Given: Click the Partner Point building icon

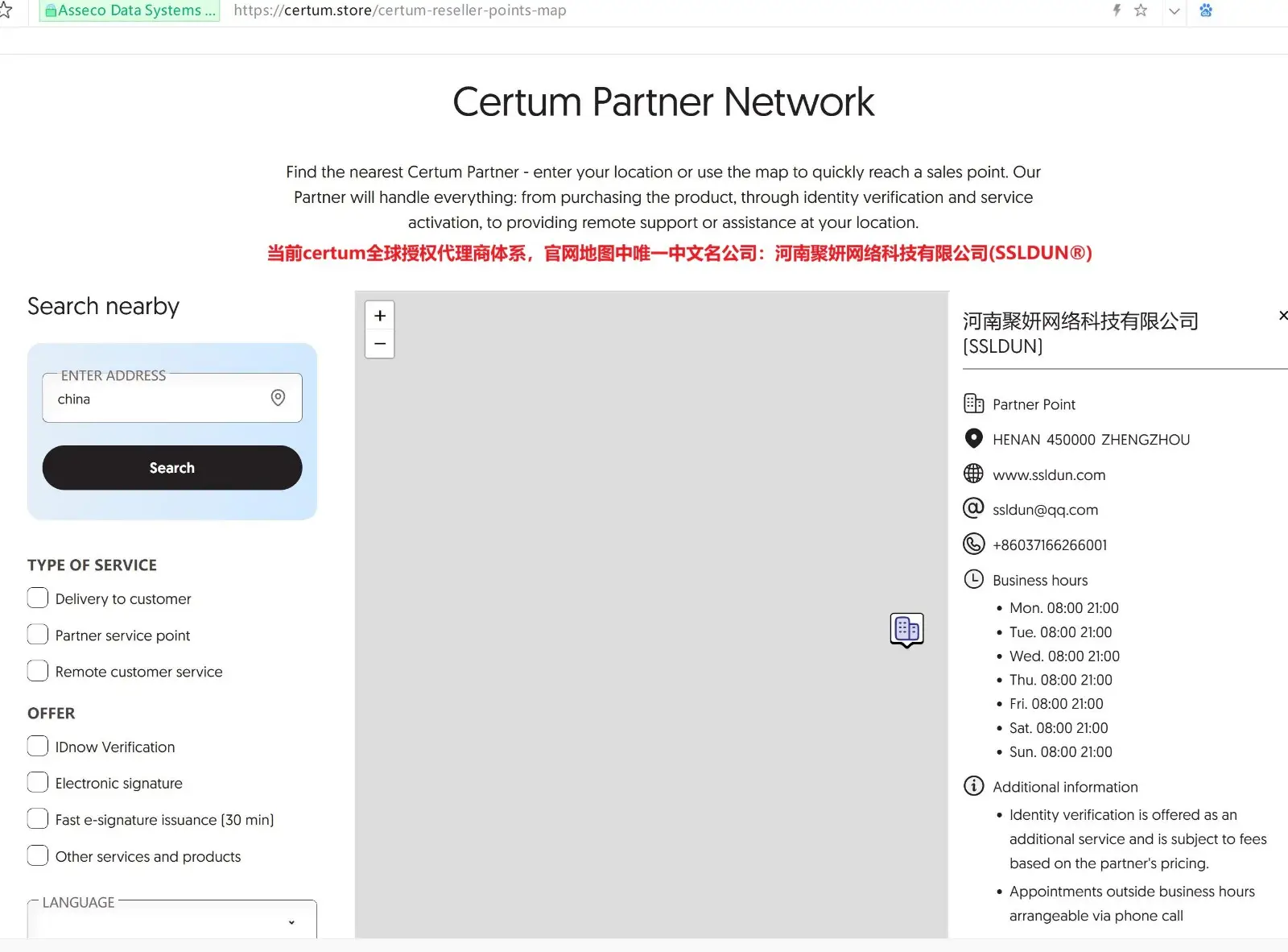Looking at the screenshot, I should (974, 404).
